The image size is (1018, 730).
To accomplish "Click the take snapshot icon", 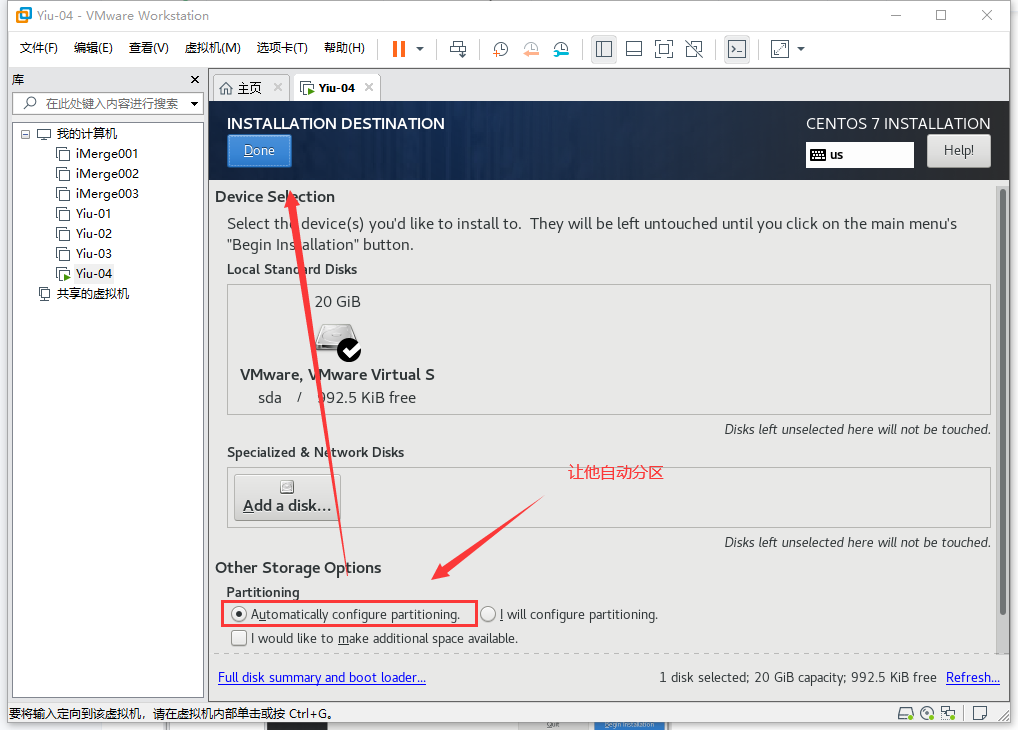I will pyautogui.click(x=500, y=49).
